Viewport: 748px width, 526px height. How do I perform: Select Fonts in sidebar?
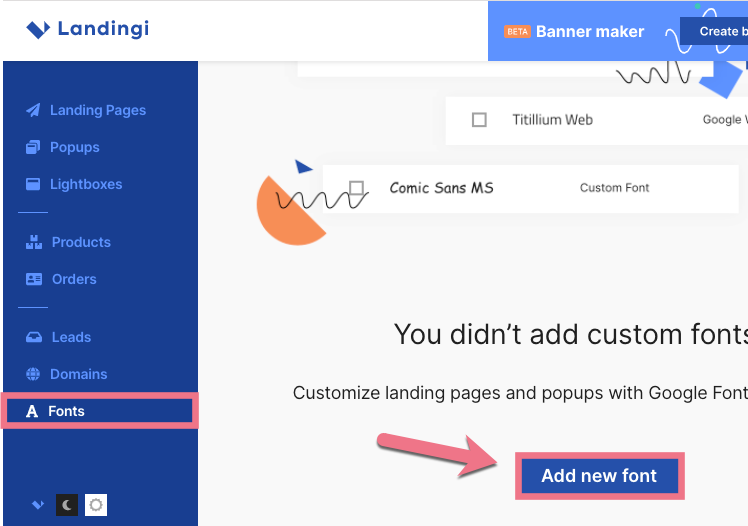point(99,411)
